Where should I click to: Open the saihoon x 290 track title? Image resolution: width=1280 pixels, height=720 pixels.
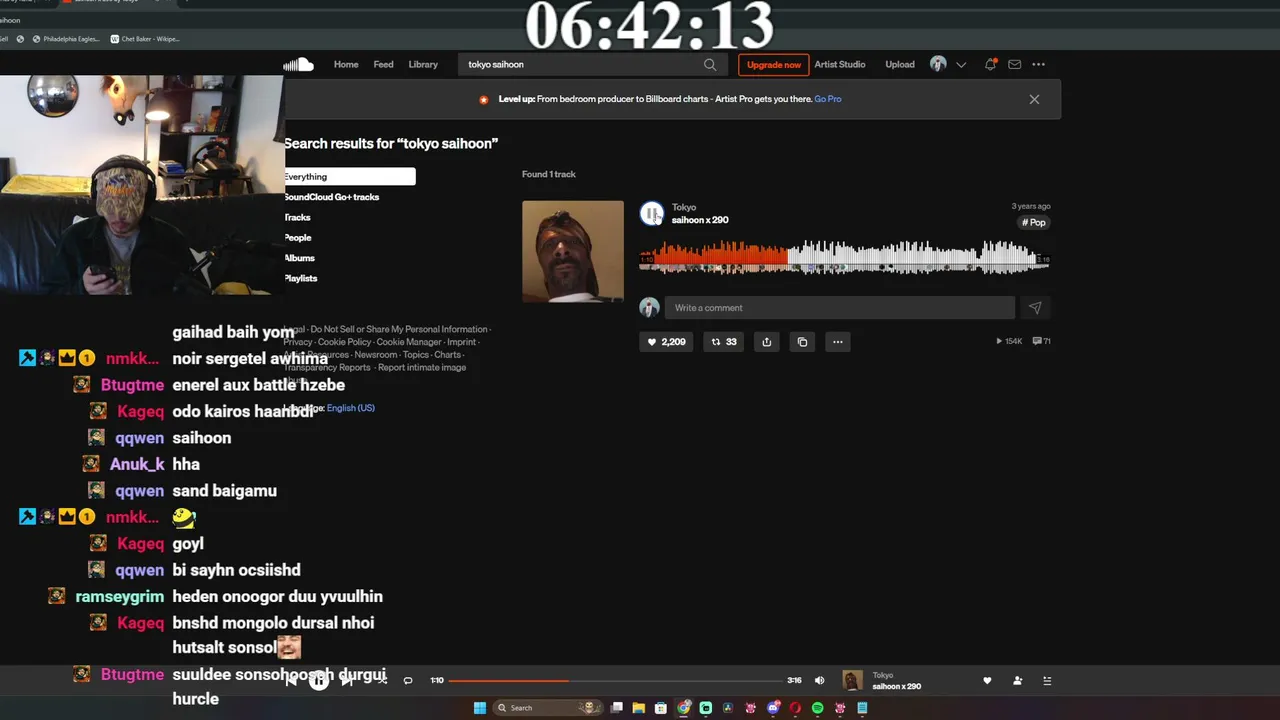click(x=700, y=220)
